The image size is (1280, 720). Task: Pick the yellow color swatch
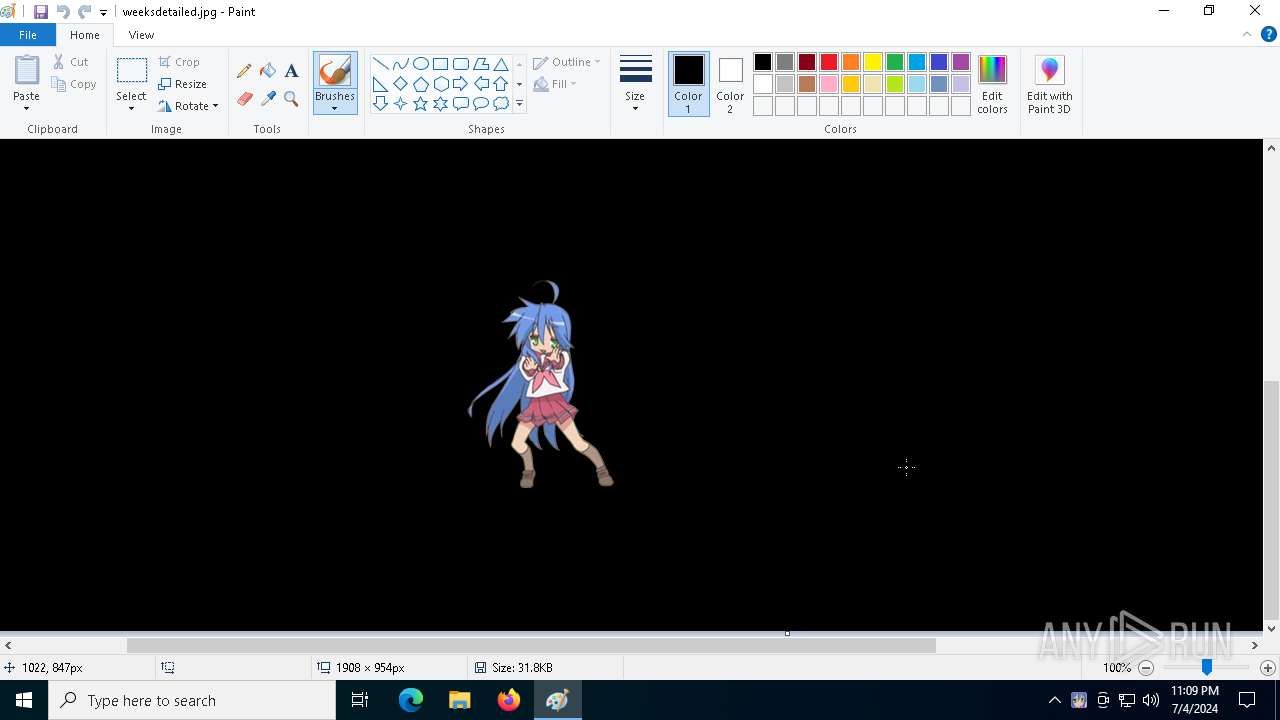tap(873, 62)
